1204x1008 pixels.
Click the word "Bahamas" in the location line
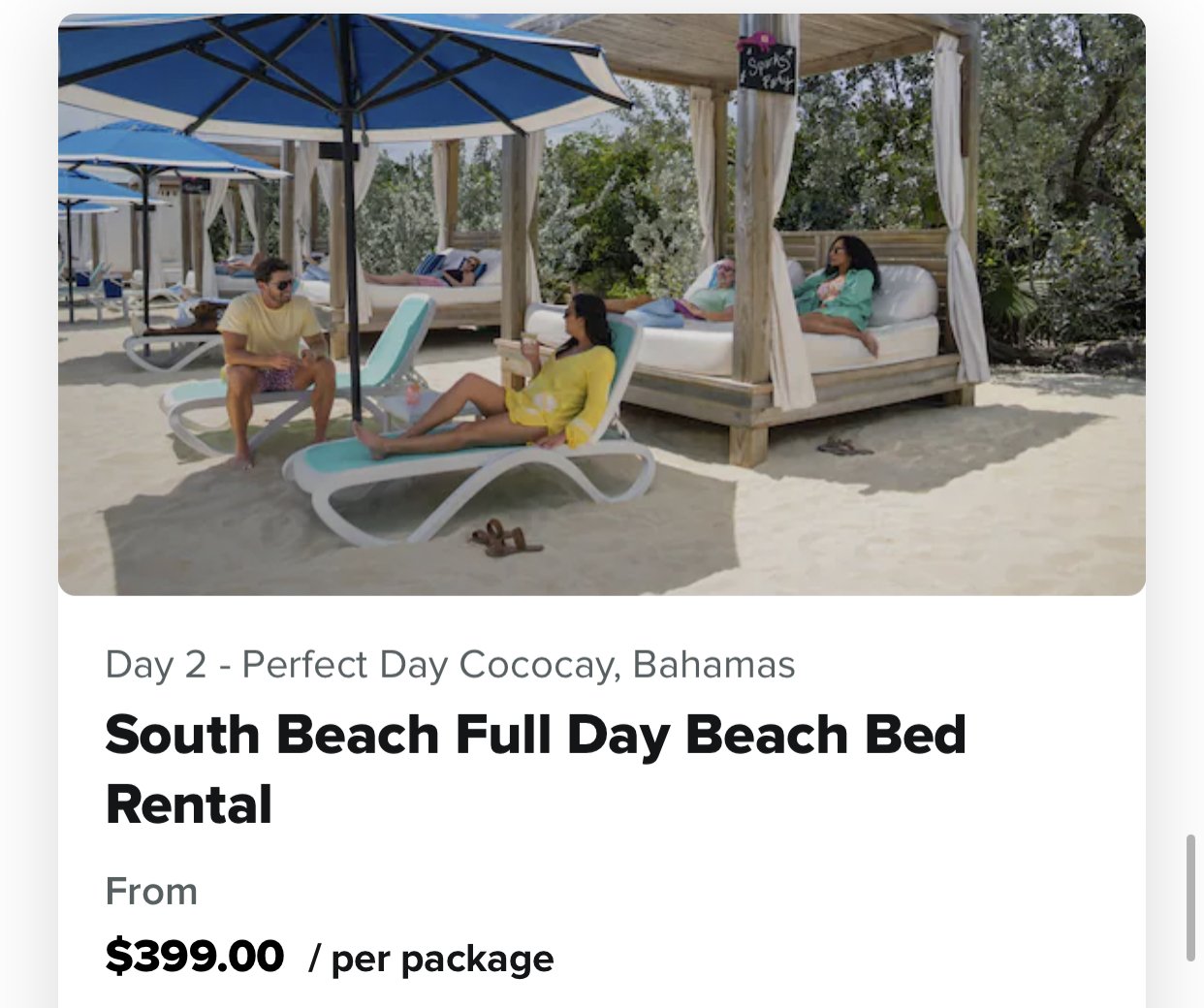pyautogui.click(x=713, y=665)
